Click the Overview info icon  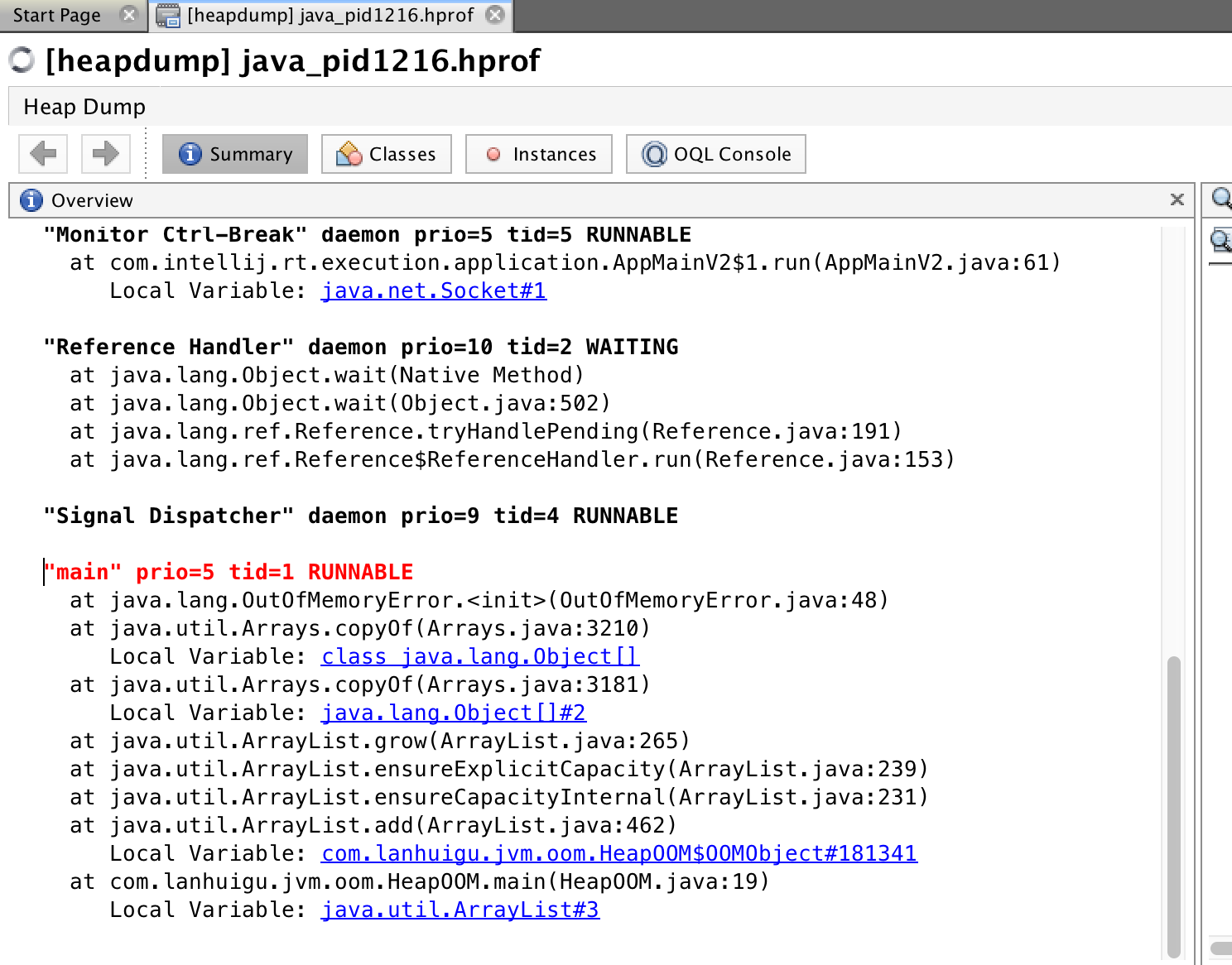pos(31,200)
